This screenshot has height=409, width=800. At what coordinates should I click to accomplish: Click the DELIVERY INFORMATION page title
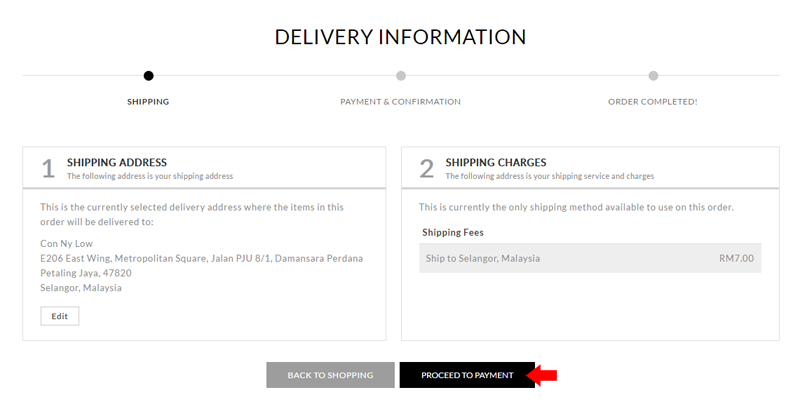click(401, 37)
